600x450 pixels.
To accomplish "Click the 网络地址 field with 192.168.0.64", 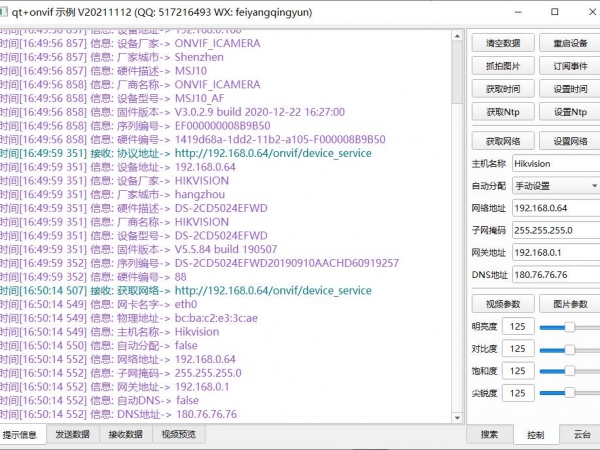I will (x=555, y=208).
